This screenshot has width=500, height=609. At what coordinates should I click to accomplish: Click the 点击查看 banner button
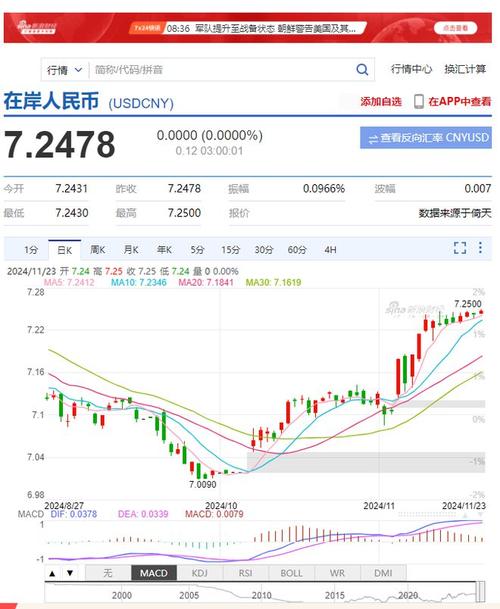[x=455, y=28]
